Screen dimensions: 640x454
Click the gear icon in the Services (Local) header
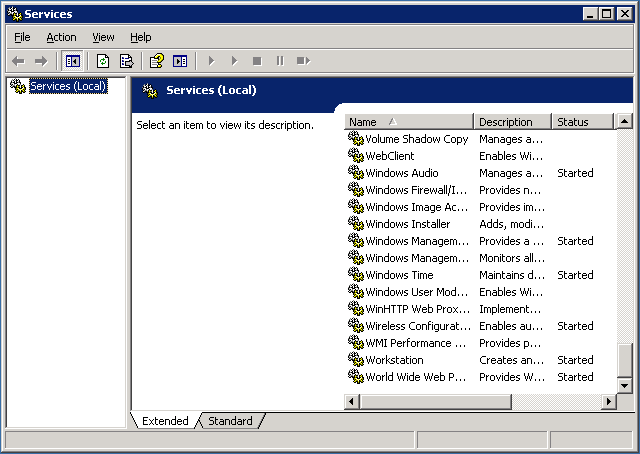click(x=150, y=91)
